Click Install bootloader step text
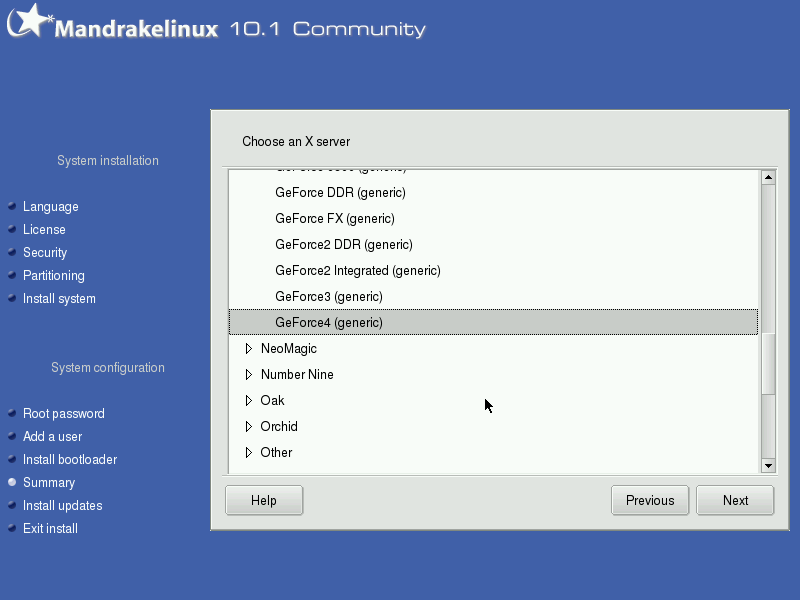The width and height of the screenshot is (800, 600). [70, 459]
